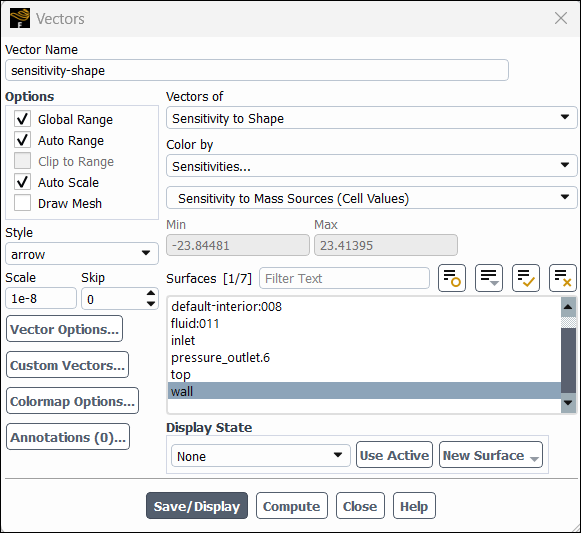Increase the Skip value with up arrow
The width and height of the screenshot is (581, 533).
150,293
